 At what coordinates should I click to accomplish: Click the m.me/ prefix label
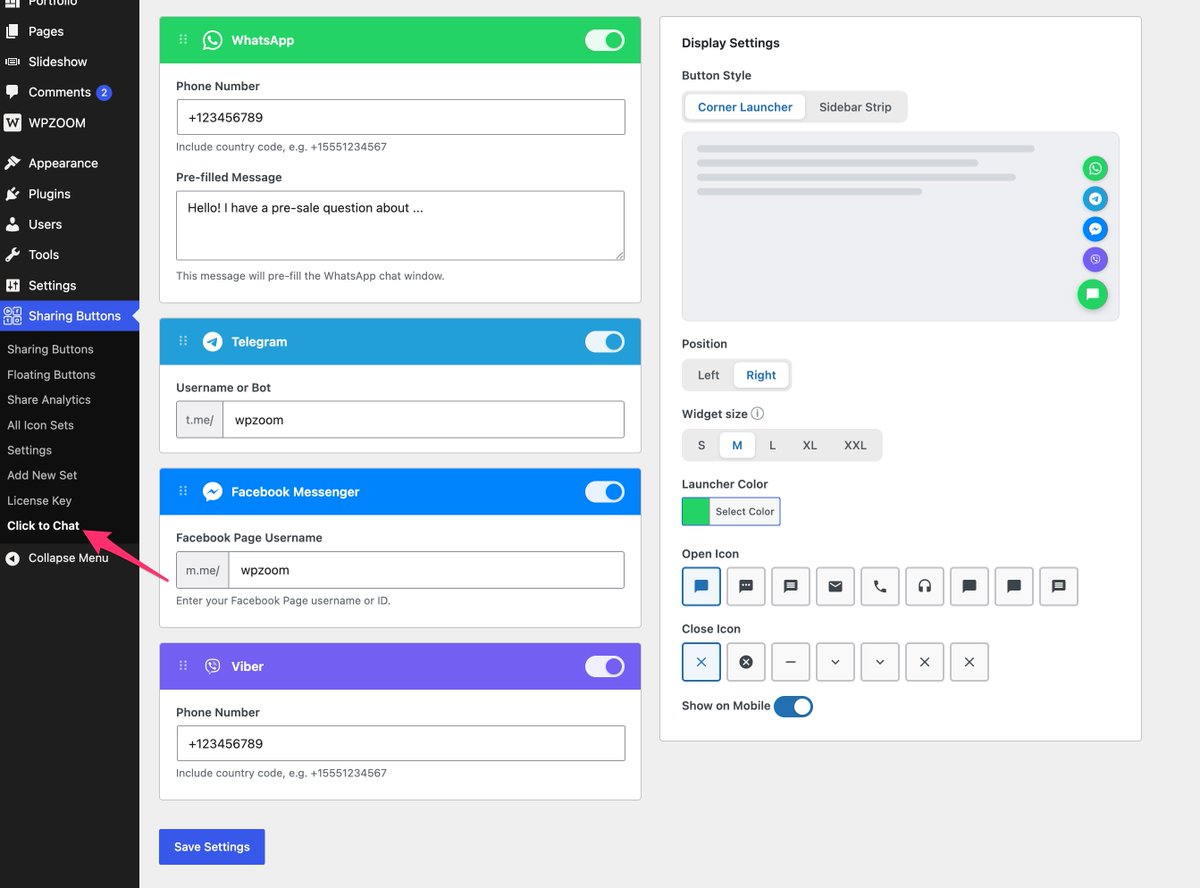click(203, 570)
